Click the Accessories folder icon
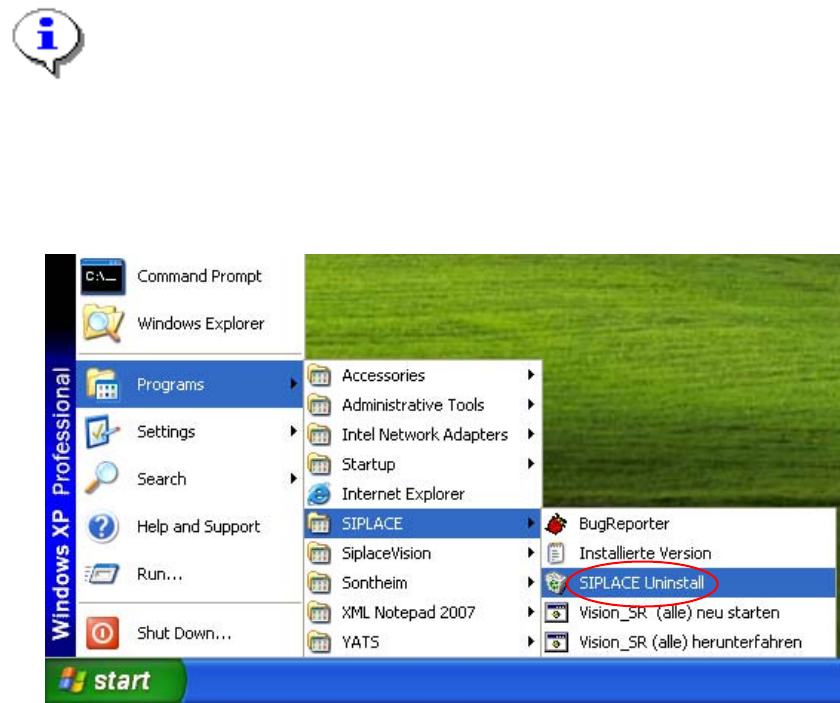 [319, 375]
